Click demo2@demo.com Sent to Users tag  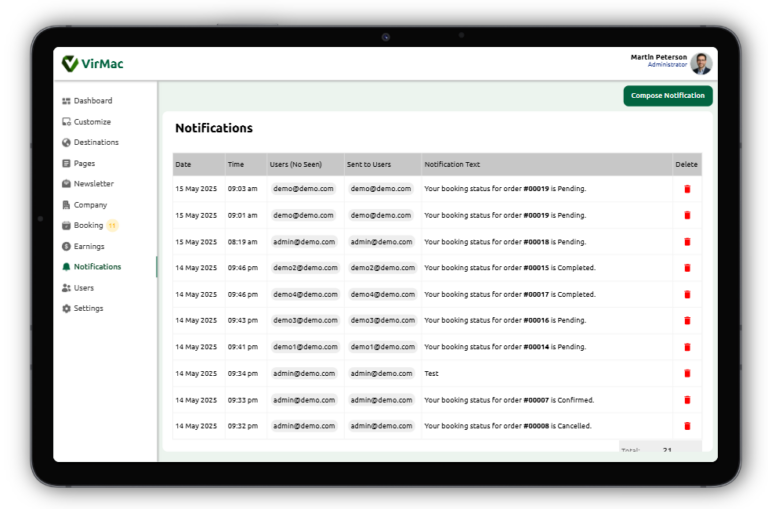[x=382, y=268]
